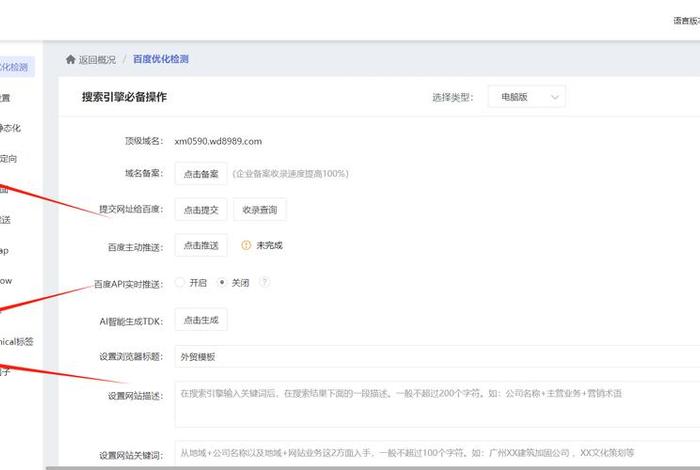The height and width of the screenshot is (470, 700).
Task: Focus the 设置网站关键词 input field
Action: tap(438, 453)
